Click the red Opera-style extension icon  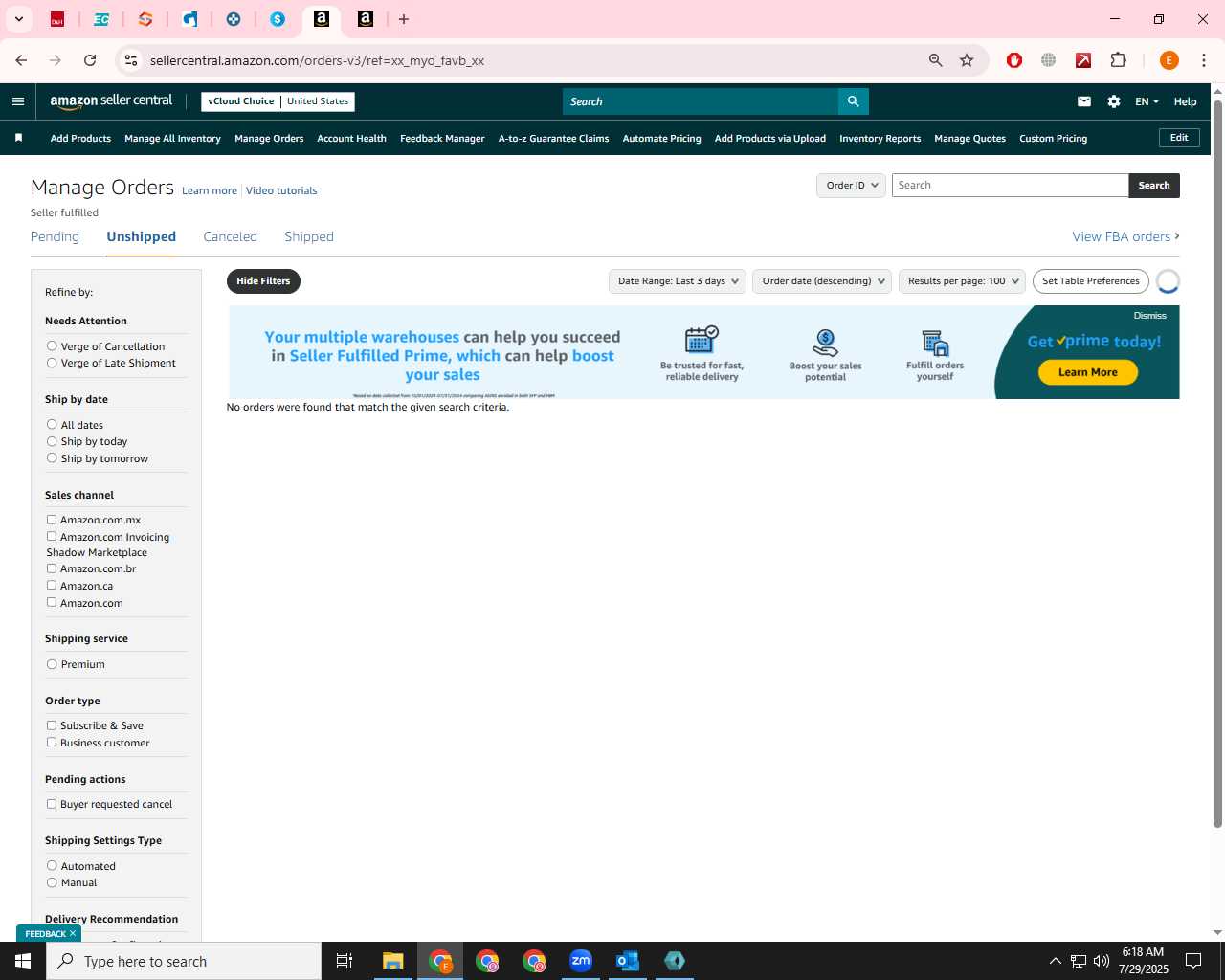pyautogui.click(x=1014, y=60)
